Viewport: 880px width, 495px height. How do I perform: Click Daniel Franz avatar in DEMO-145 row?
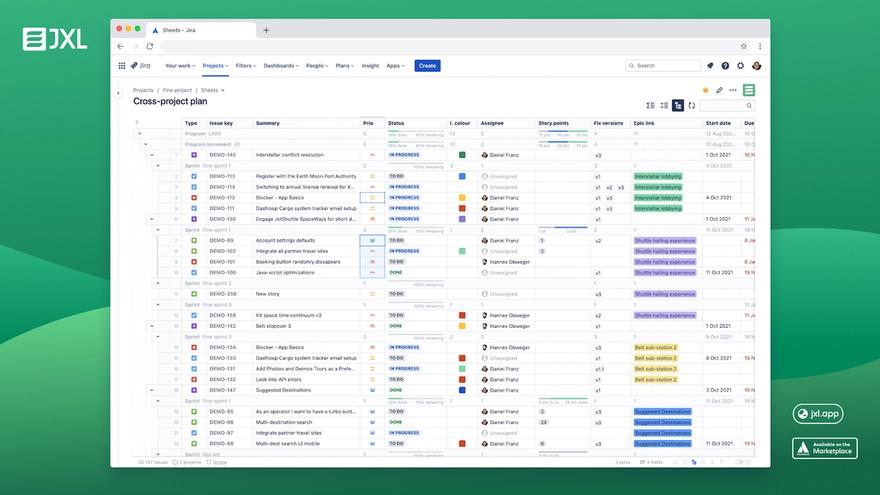(x=484, y=155)
